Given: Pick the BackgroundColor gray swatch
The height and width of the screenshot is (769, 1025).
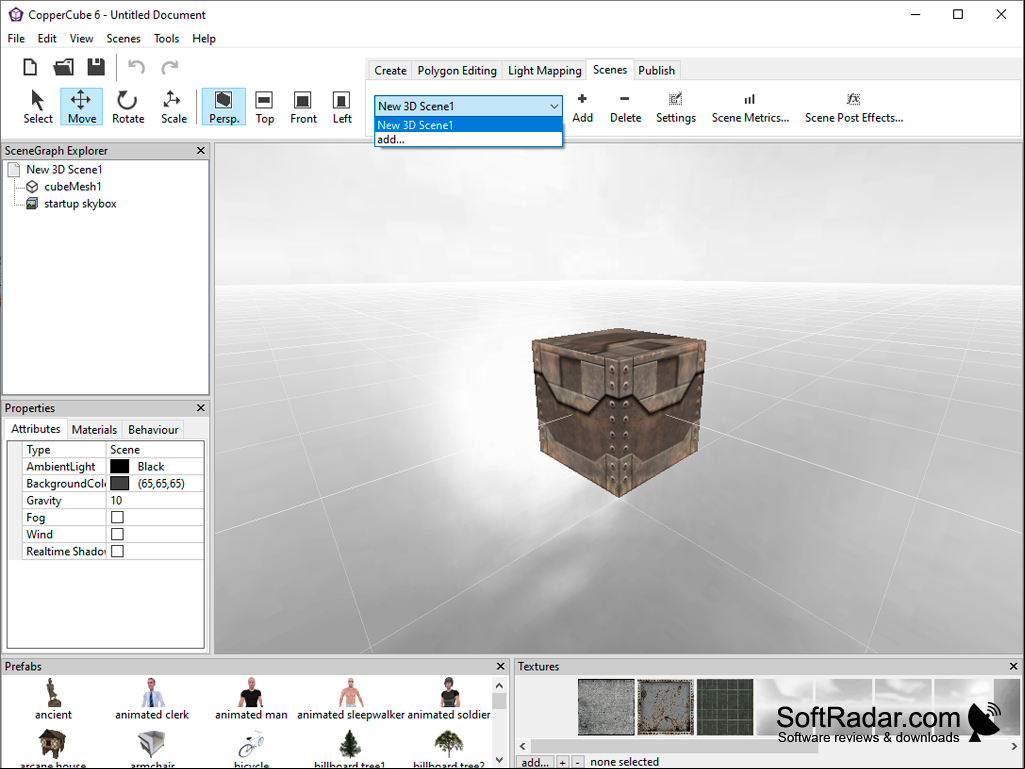Looking at the screenshot, I should point(120,483).
